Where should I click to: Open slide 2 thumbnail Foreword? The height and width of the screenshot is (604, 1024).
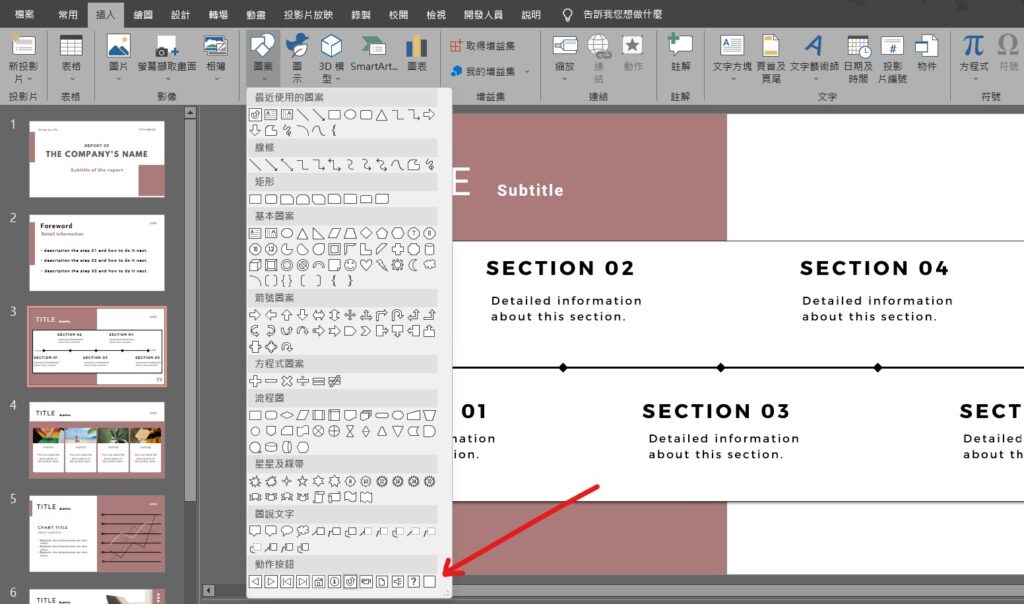pos(97,253)
